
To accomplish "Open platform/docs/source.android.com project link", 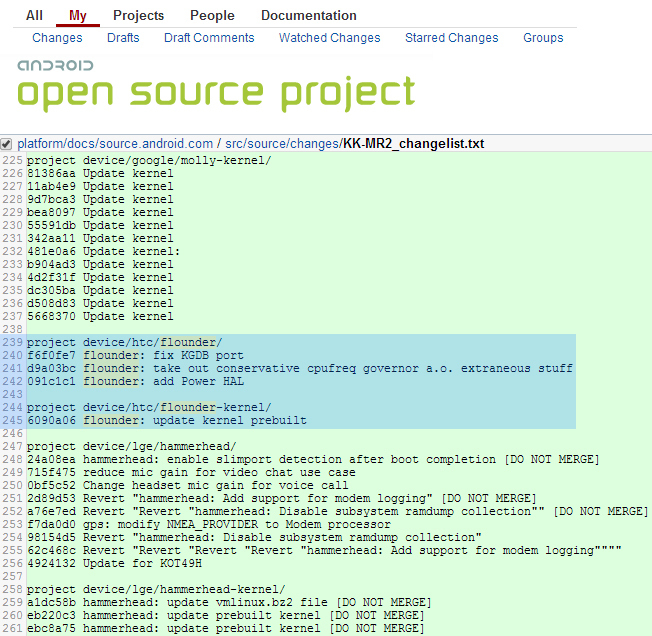I will [x=115, y=144].
